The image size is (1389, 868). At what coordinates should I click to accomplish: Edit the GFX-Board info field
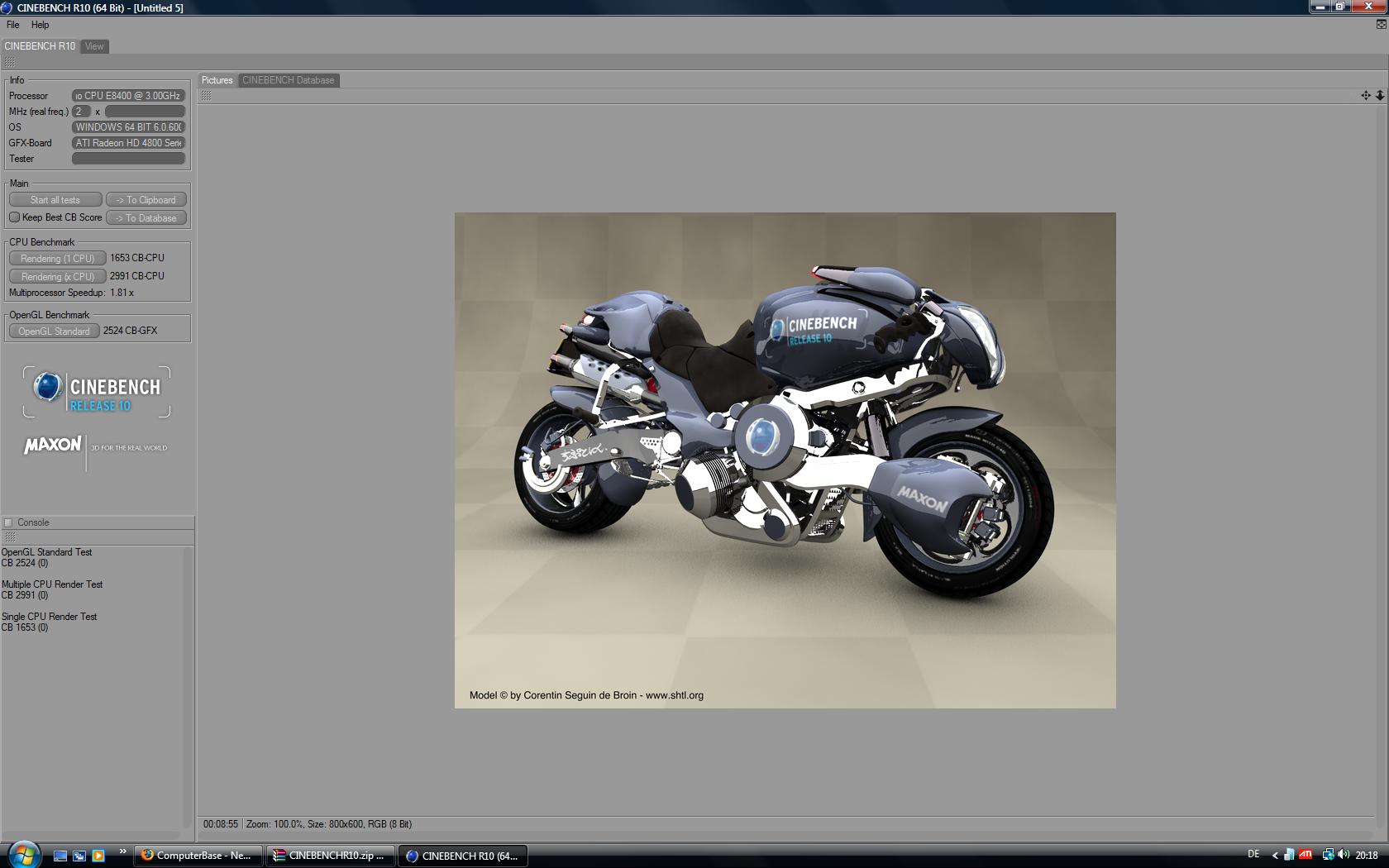[x=128, y=143]
